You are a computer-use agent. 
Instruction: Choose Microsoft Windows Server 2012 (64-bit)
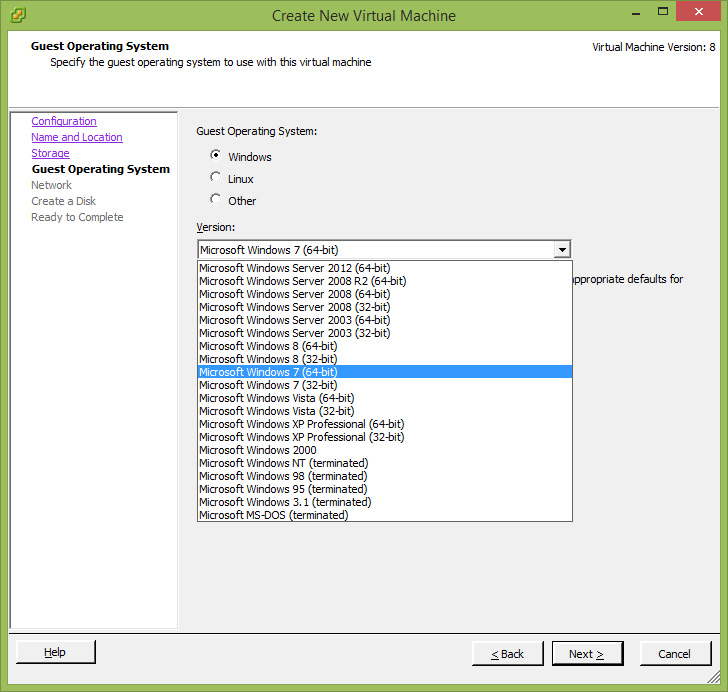[x=384, y=268]
